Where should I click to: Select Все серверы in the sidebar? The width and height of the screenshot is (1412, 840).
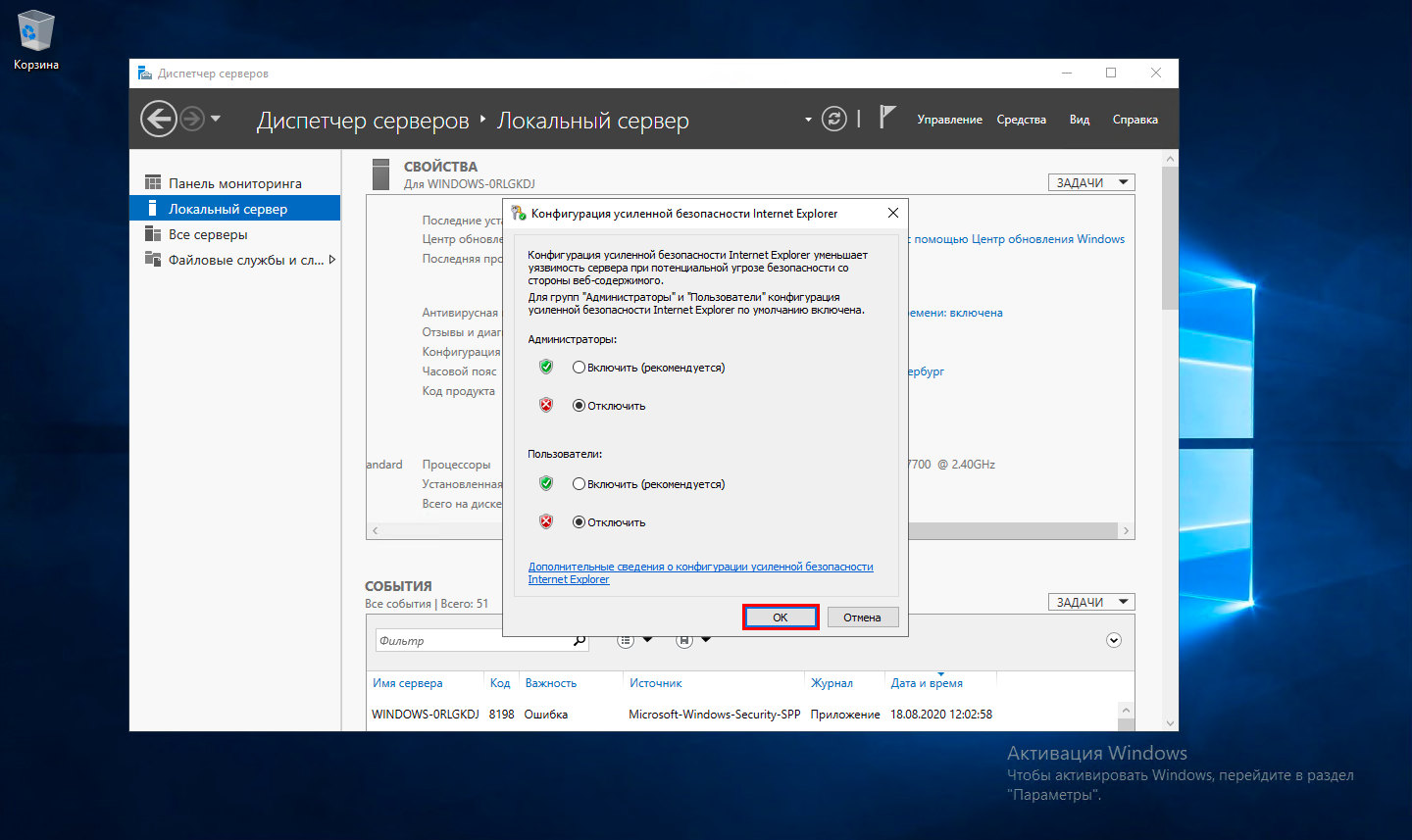235,234
